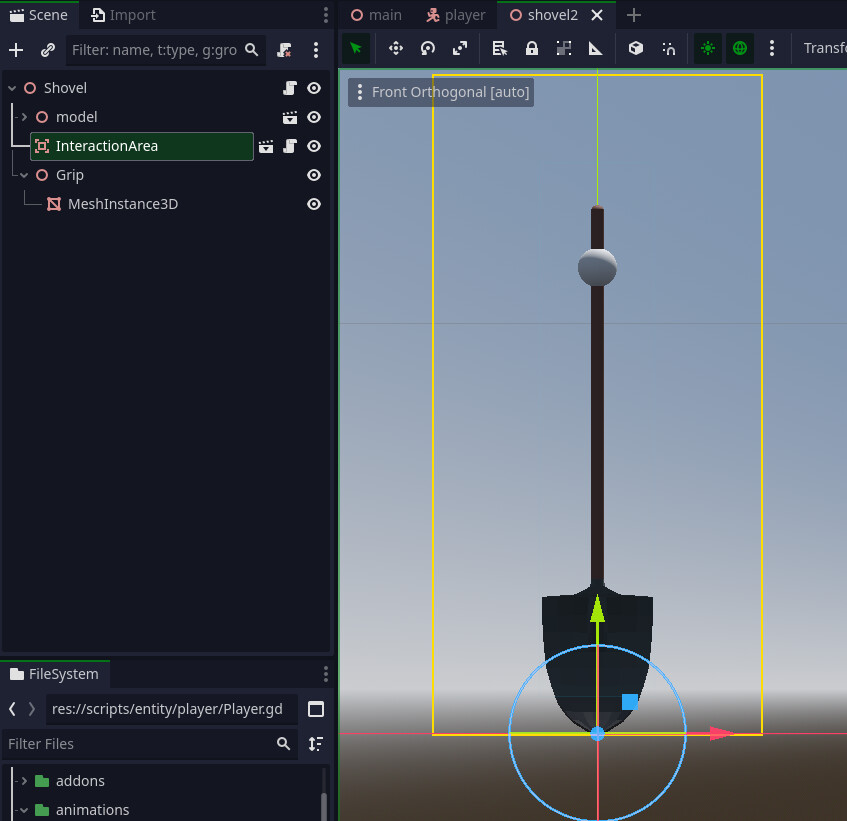
Task: Switch to Move mode tool
Action: coord(395,48)
